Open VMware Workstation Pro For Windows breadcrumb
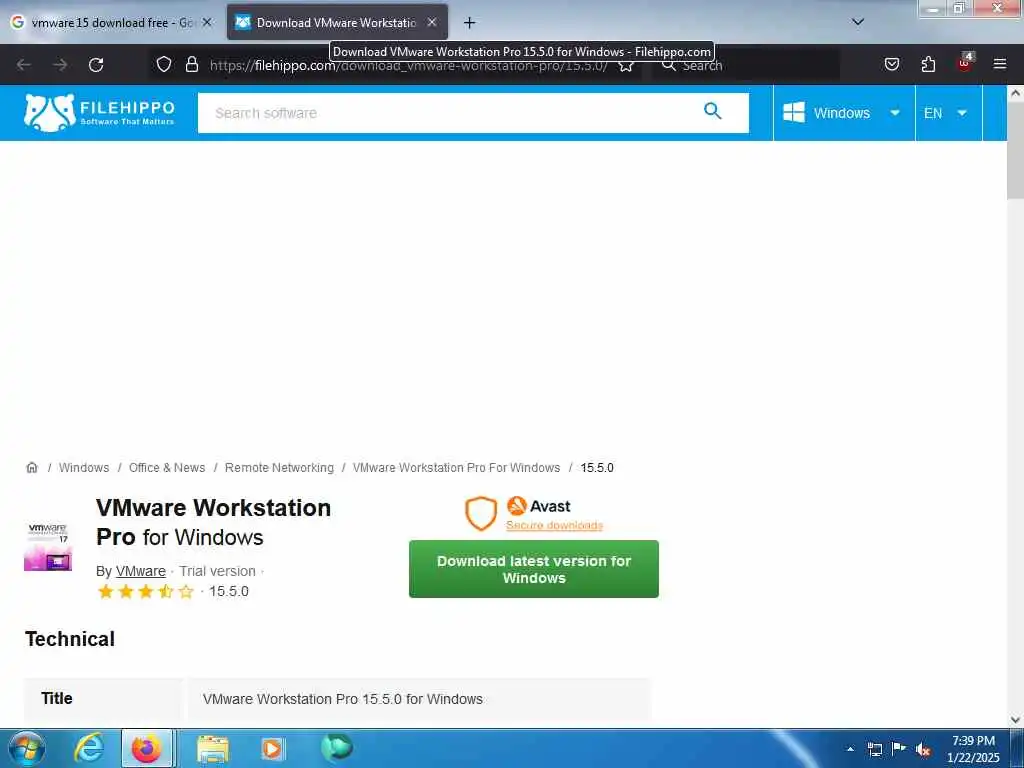Screen dimensions: 1024x768 click(456, 468)
